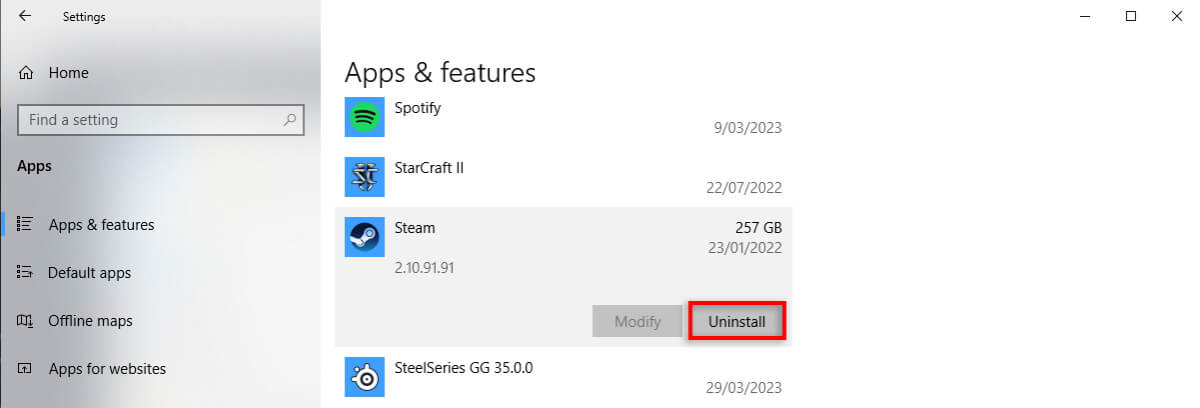The width and height of the screenshot is (1200, 408).
Task: Click the back arrow in Settings
Action: (24, 16)
